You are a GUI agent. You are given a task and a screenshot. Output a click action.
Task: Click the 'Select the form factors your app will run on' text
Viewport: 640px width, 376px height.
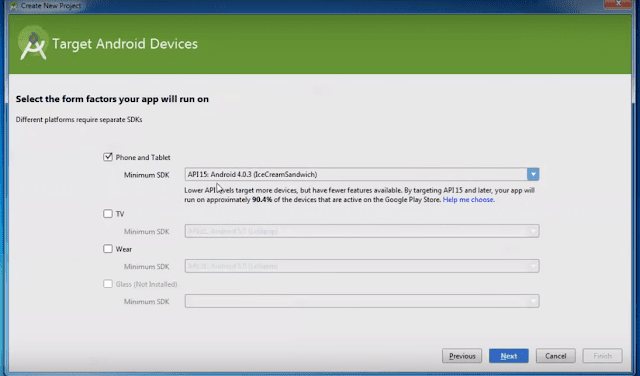pos(112,99)
